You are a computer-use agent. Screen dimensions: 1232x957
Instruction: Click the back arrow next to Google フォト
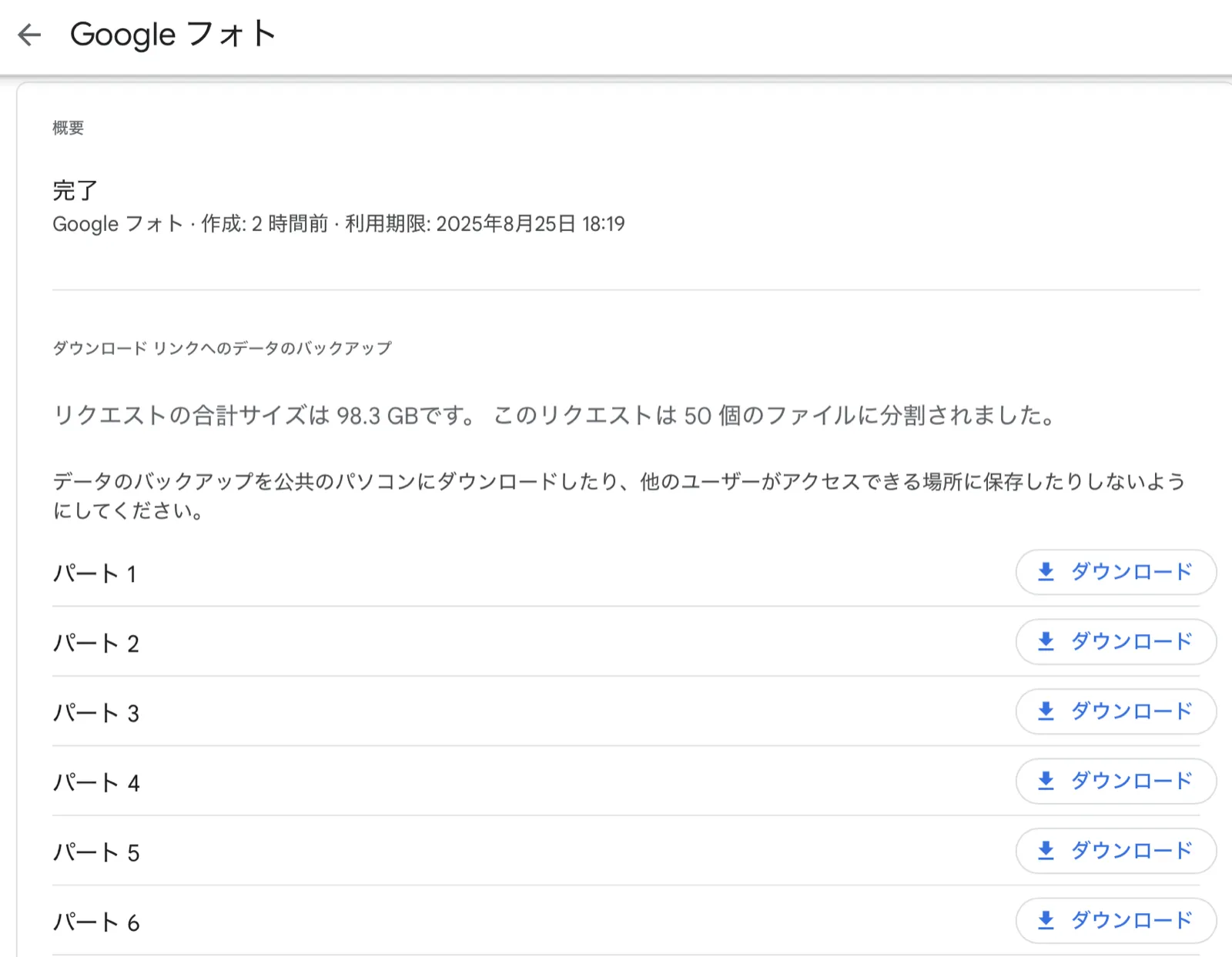[x=30, y=35]
